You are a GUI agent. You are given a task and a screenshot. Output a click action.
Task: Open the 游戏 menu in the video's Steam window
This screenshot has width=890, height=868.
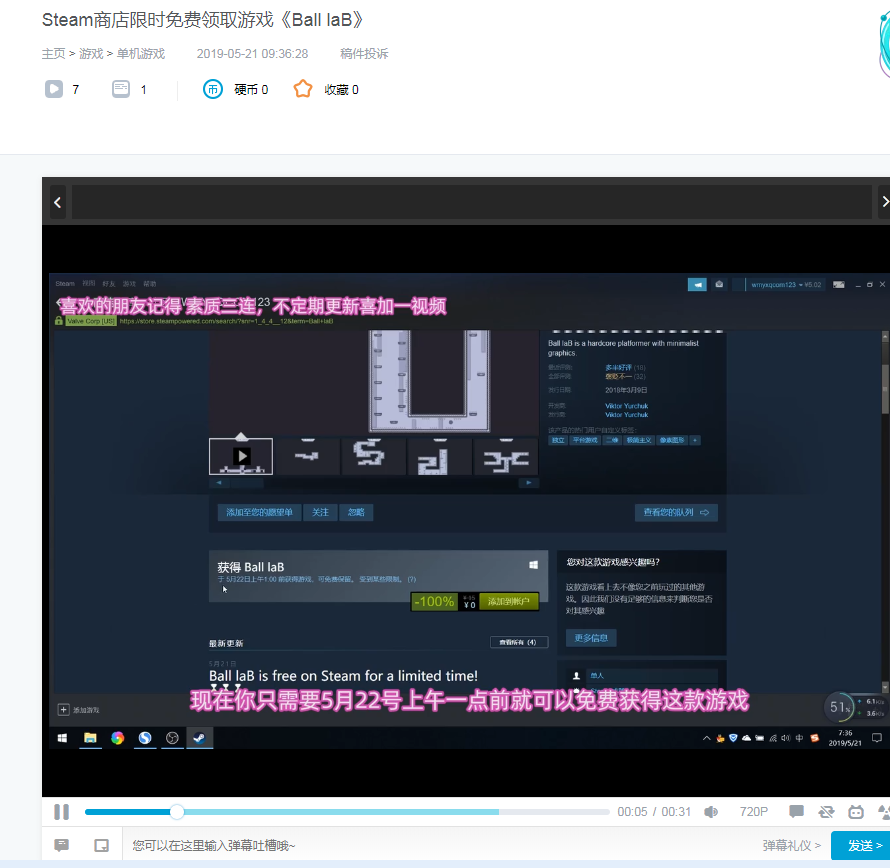[129, 283]
